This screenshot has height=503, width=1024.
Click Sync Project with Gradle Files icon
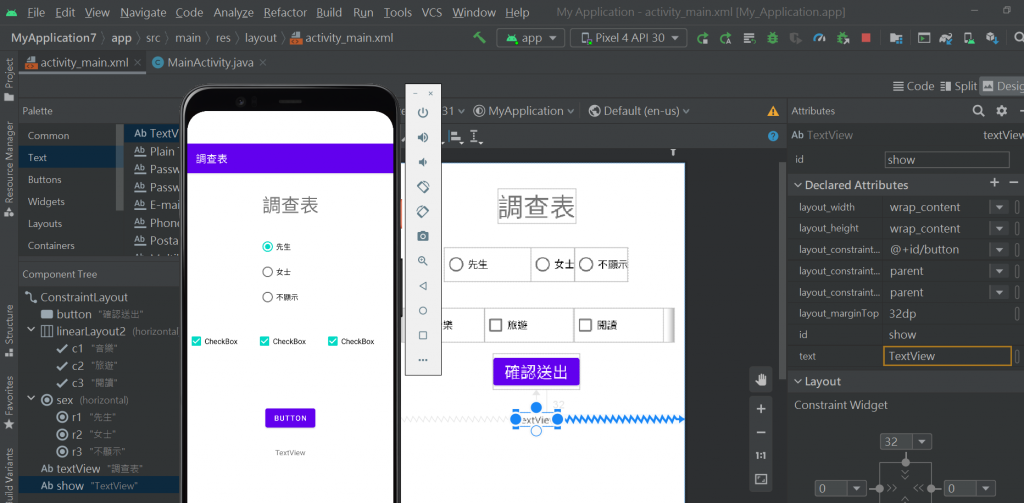[x=946, y=38]
